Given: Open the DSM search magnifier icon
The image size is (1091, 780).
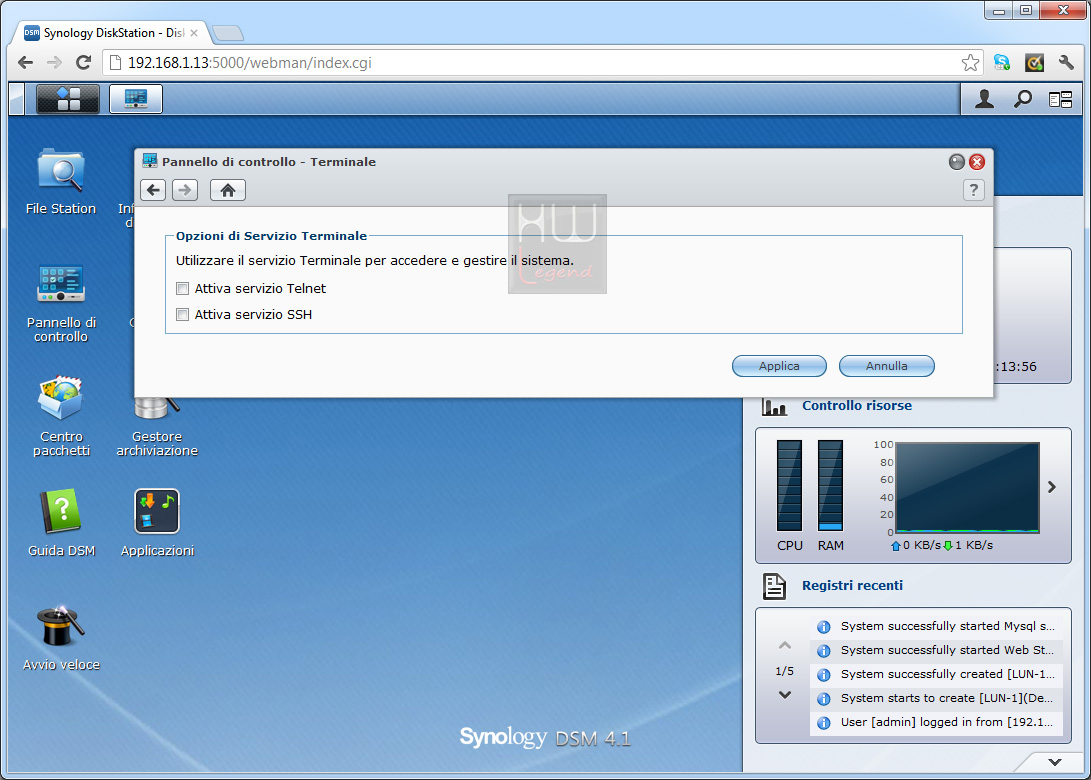Looking at the screenshot, I should (x=1022, y=99).
